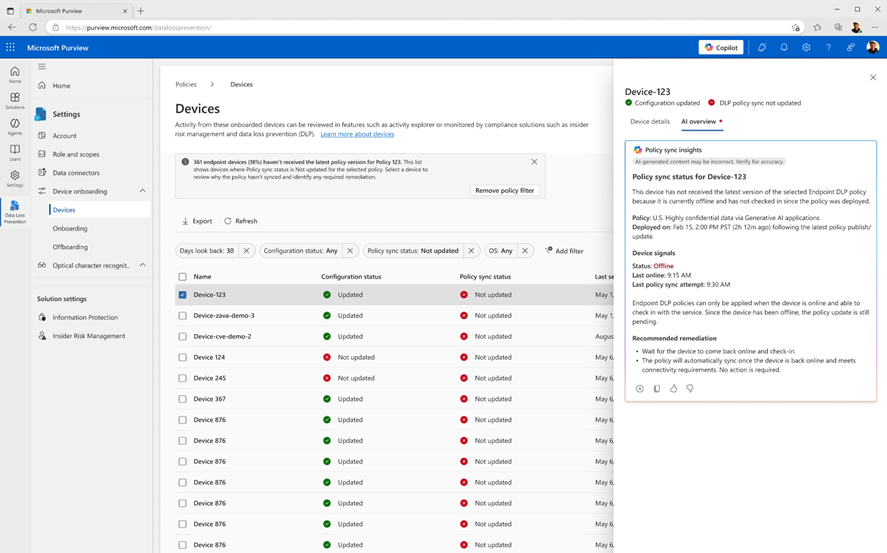
Task: Remove the Policy sync status filter
Action: (471, 250)
